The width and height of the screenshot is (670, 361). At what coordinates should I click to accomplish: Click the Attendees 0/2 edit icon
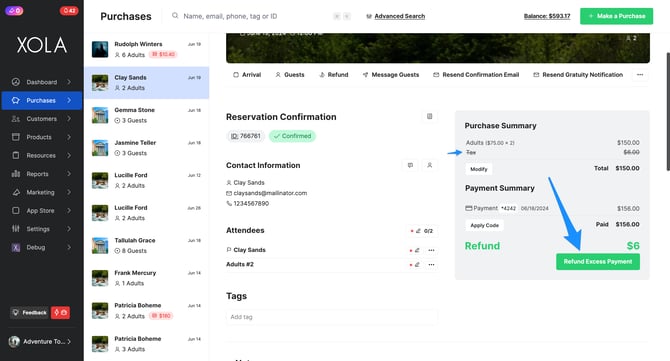pyautogui.click(x=418, y=231)
